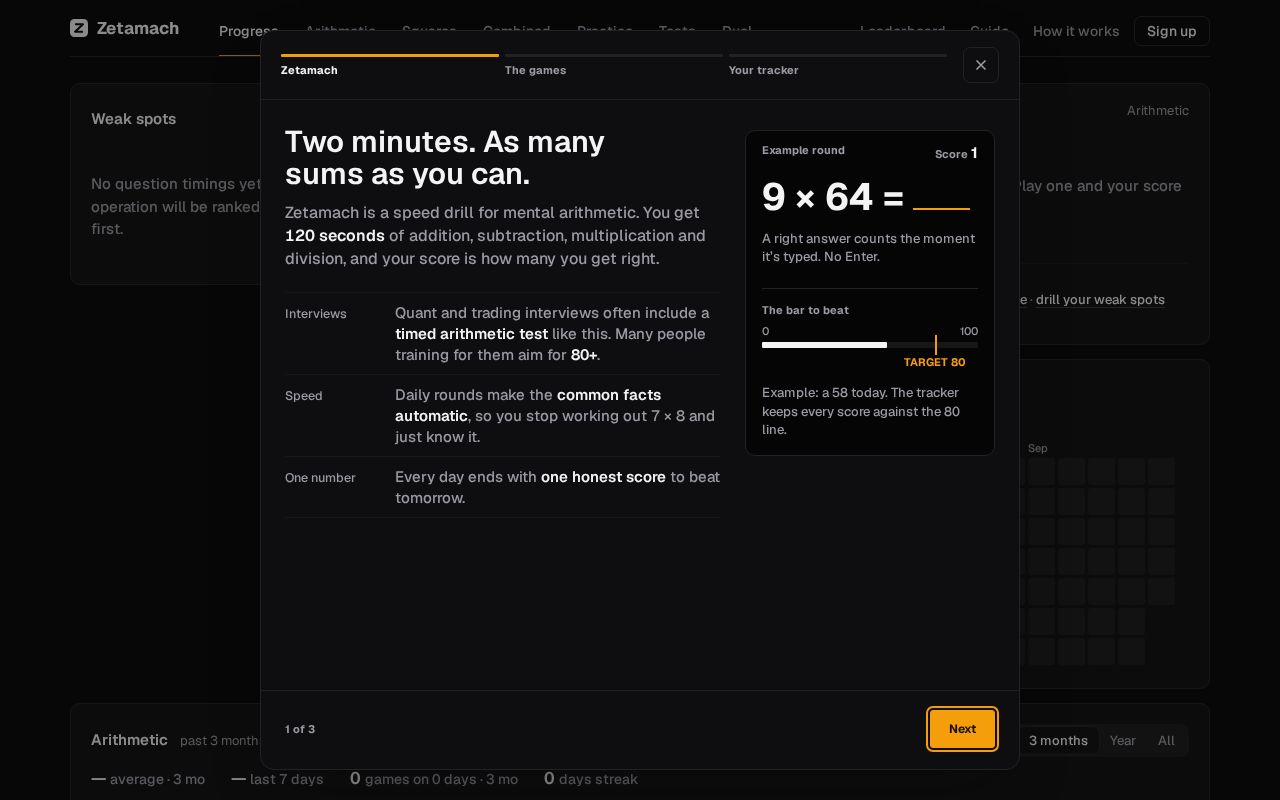Click the 'Arithmetic' heading at bottom
The height and width of the screenshot is (800, 1280).
click(x=129, y=740)
